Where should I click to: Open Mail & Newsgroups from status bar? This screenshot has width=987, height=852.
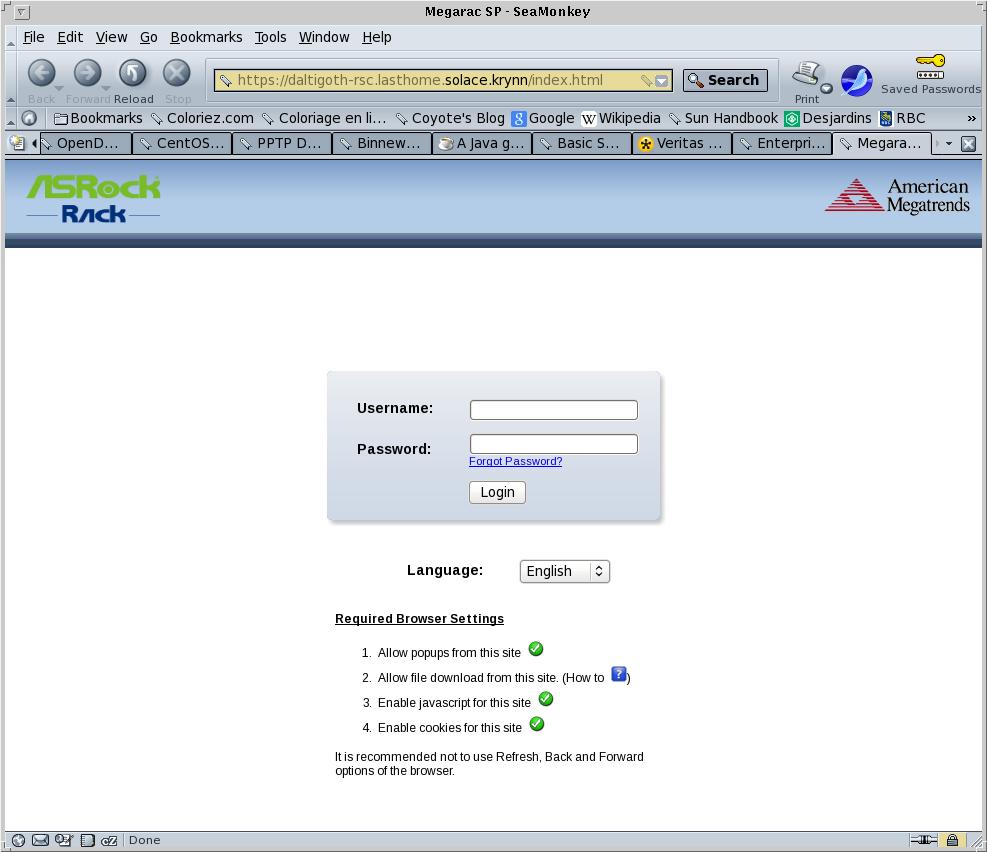tap(40, 840)
